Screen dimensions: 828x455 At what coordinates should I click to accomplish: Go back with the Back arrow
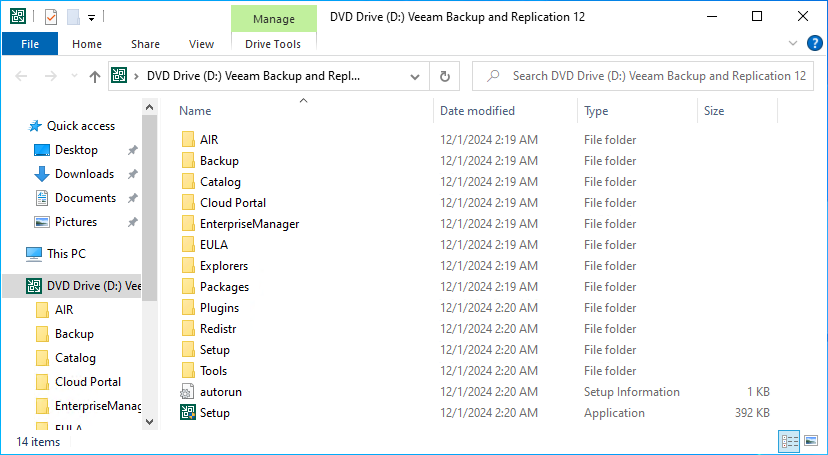[x=21, y=77]
